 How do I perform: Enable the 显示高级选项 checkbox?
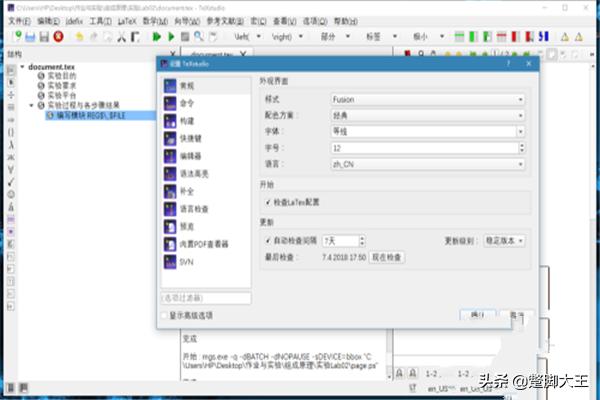coord(165,316)
